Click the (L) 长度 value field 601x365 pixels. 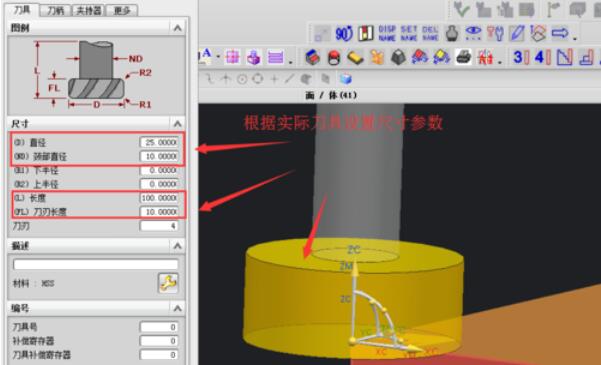159,198
